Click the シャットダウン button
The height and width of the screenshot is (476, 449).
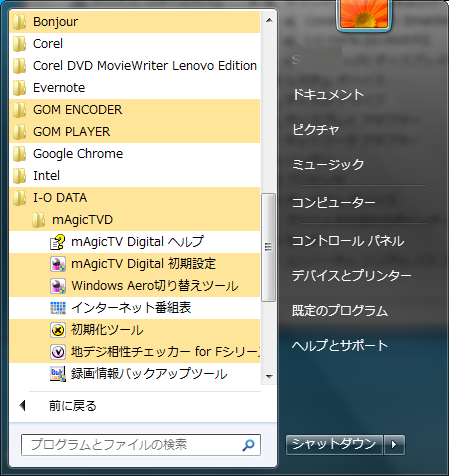click(334, 445)
